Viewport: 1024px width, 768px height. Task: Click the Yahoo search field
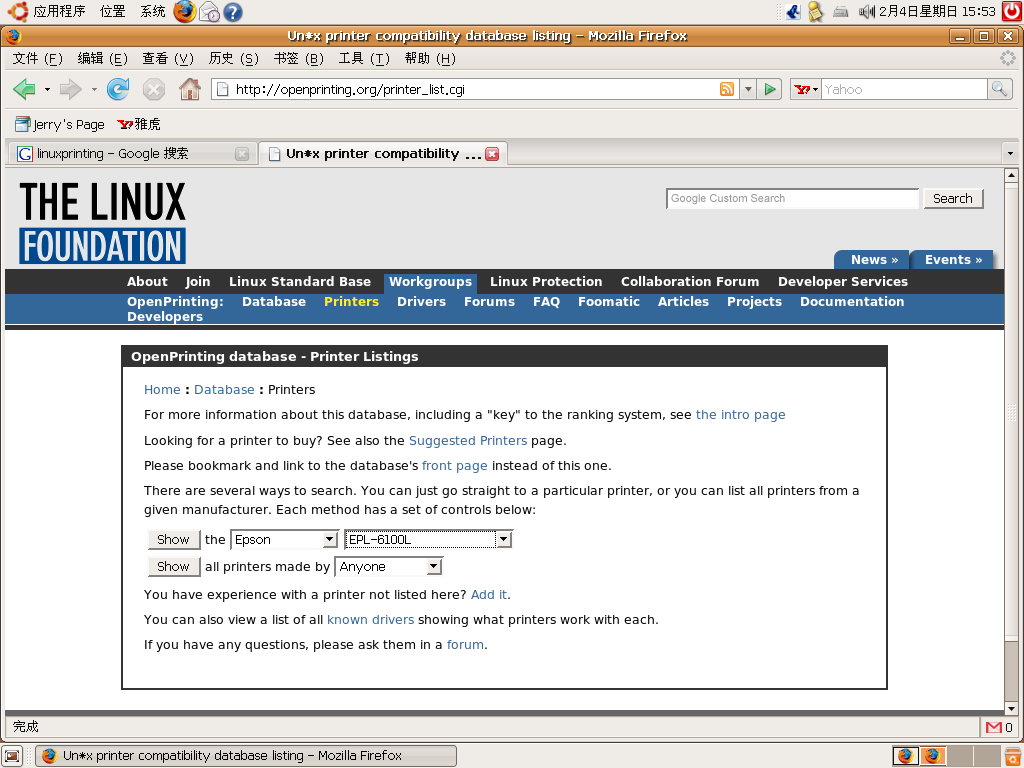[904, 89]
